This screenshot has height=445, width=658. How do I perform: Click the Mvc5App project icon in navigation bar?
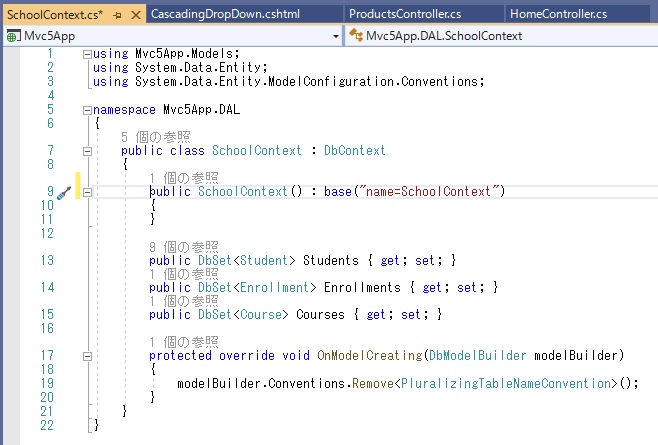[x=13, y=35]
